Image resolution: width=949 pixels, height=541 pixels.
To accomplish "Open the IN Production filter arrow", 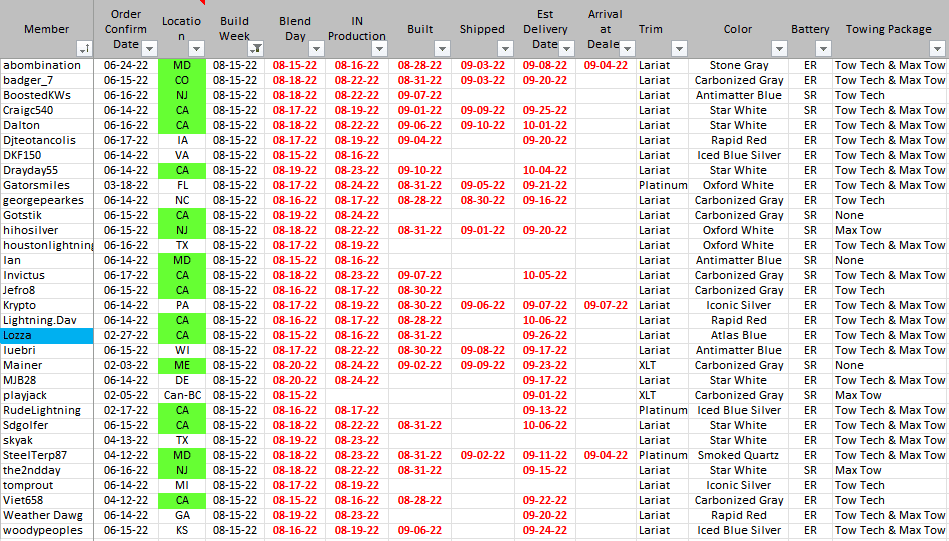I will click(x=378, y=48).
